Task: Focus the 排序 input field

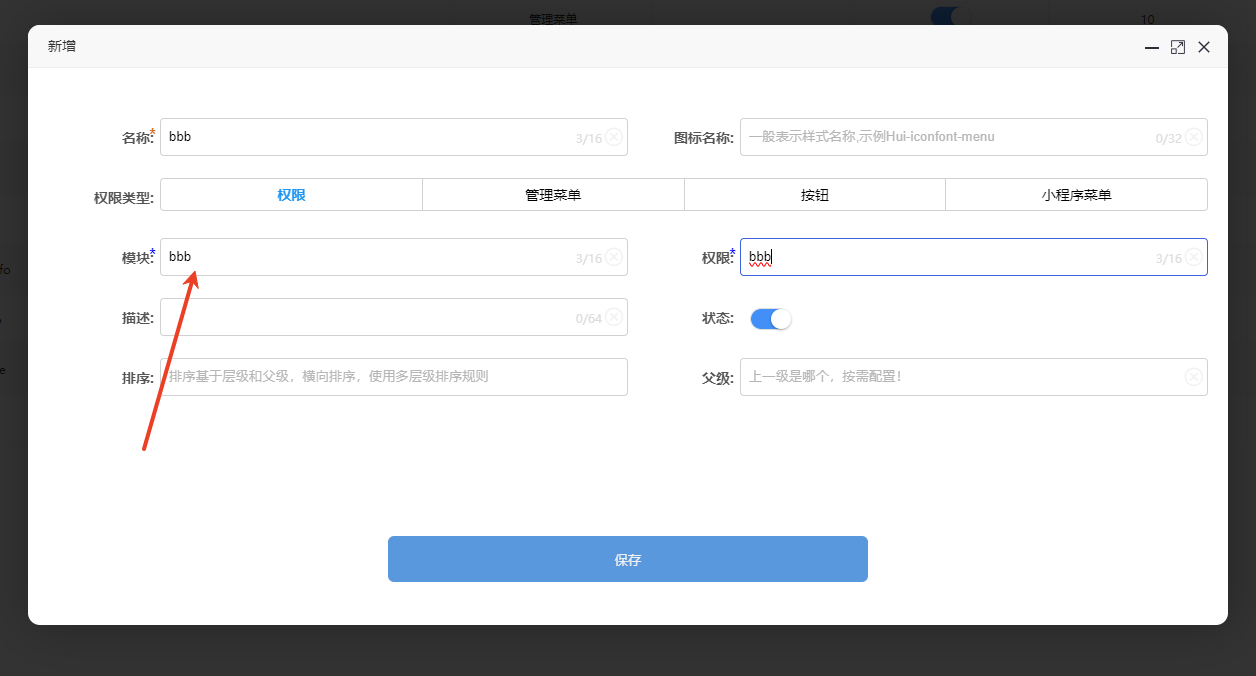Action: coord(394,377)
